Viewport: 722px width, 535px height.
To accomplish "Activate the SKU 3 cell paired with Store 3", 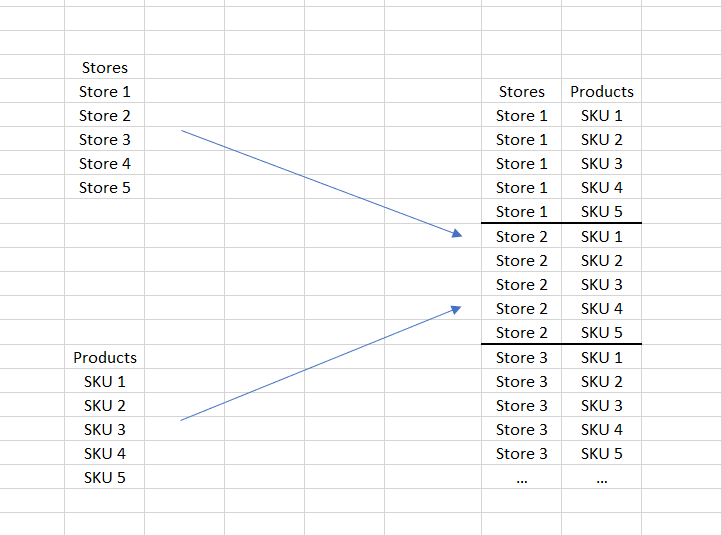I will 602,406.
